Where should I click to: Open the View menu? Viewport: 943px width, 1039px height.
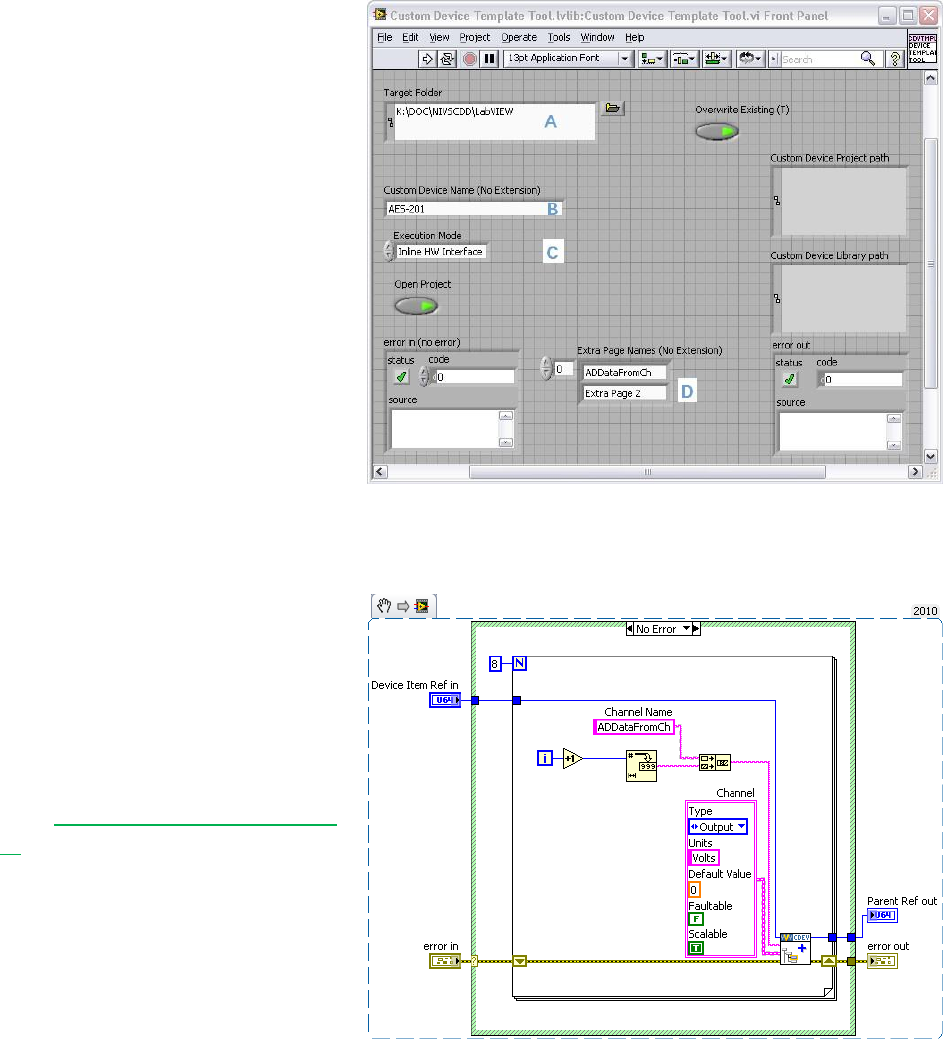pyautogui.click(x=439, y=37)
